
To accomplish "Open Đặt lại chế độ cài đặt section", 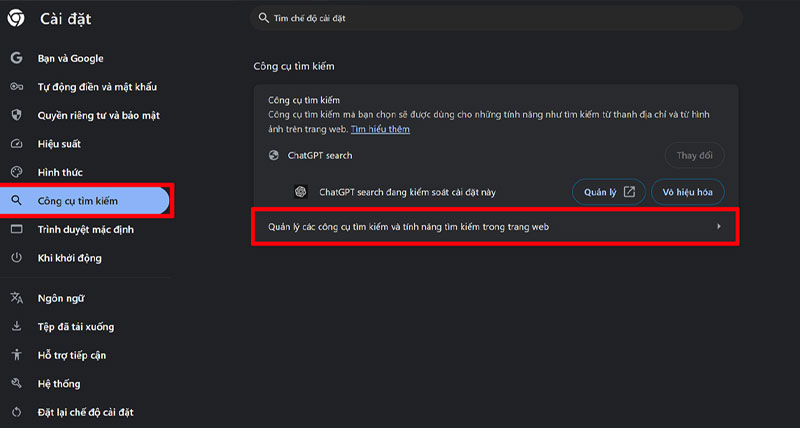I will [x=85, y=412].
